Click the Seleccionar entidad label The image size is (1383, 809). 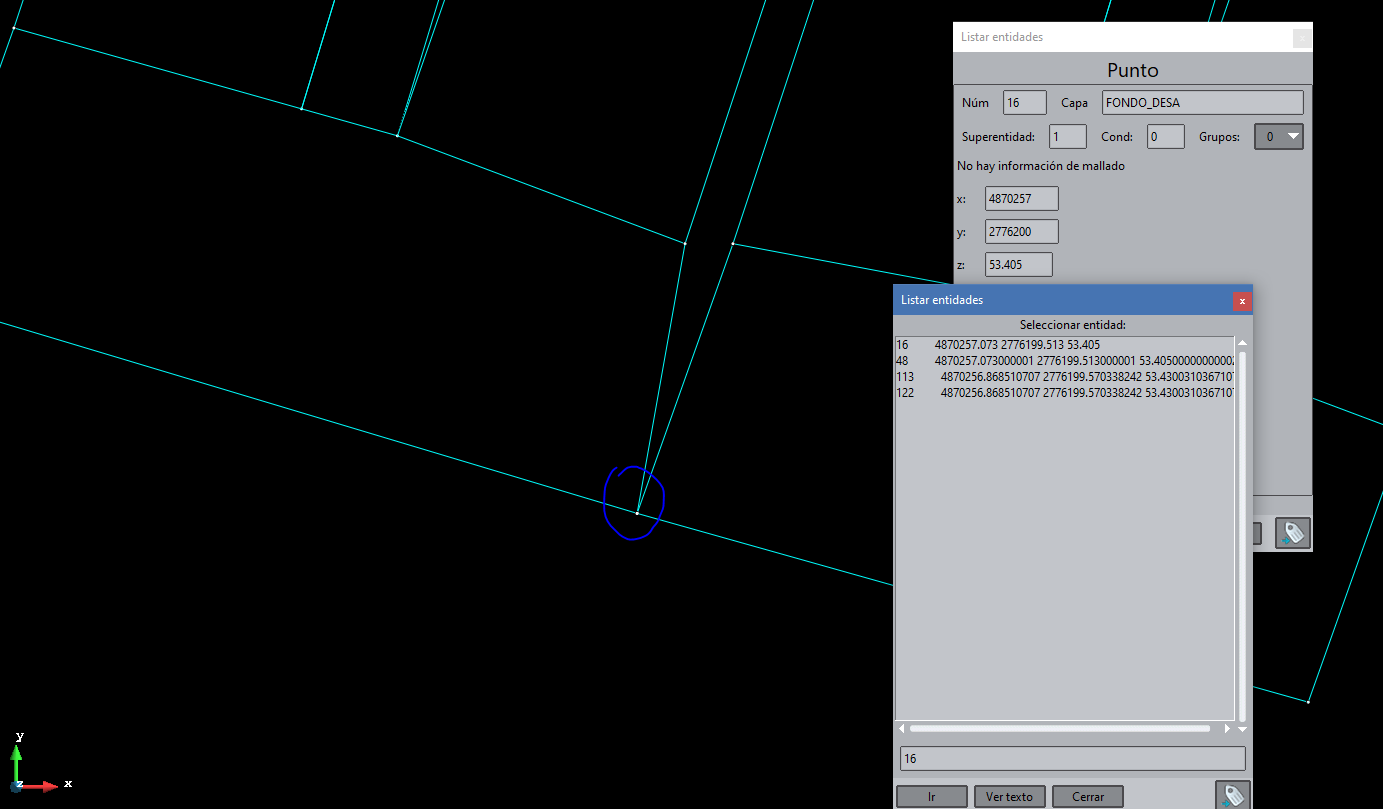point(1072,325)
